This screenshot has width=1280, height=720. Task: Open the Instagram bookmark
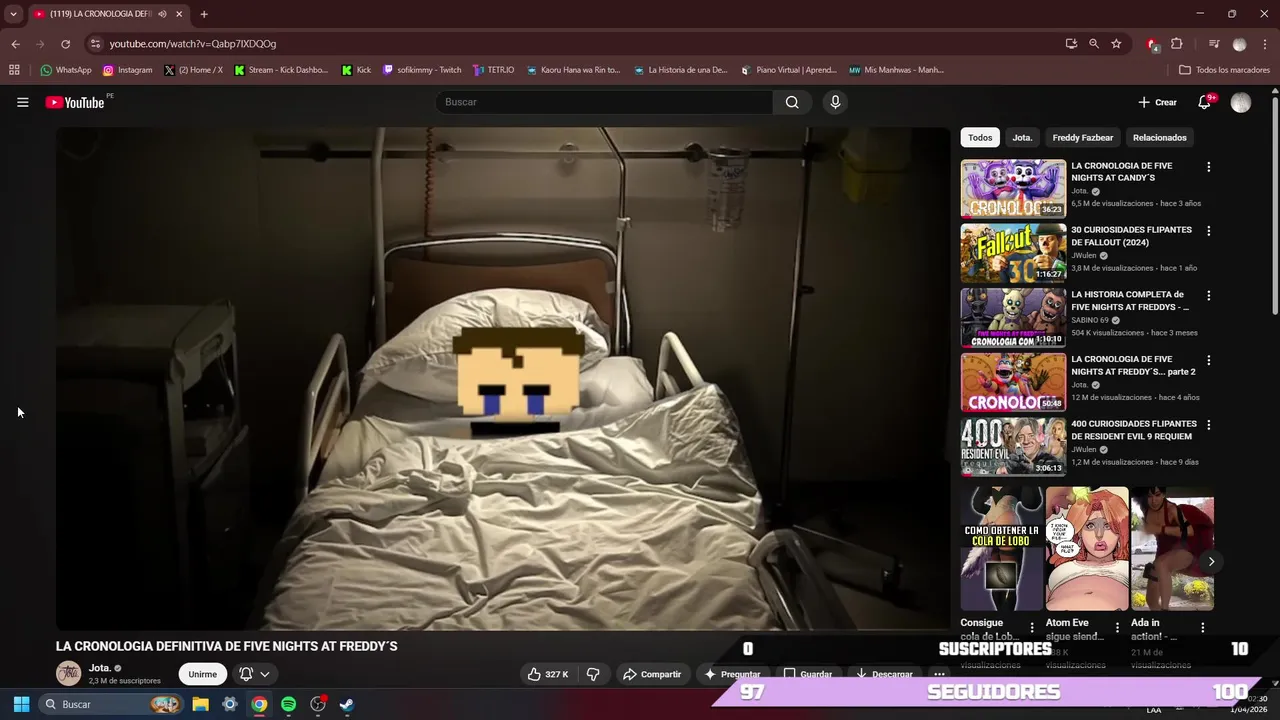click(128, 70)
